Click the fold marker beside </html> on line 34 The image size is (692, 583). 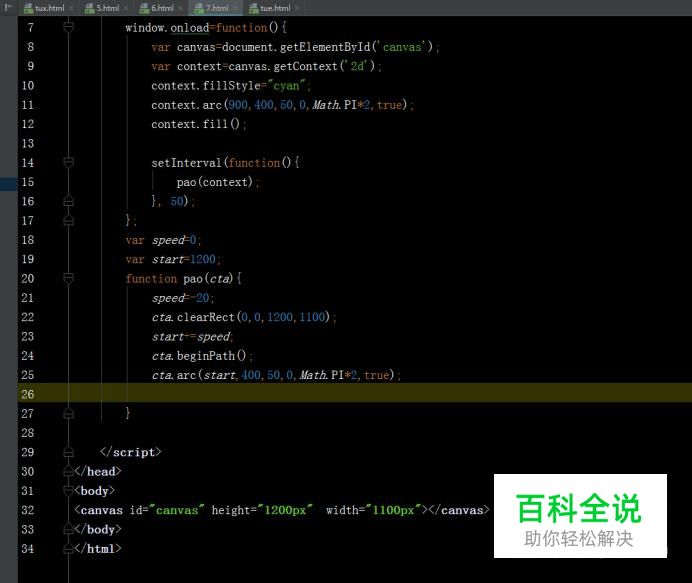tap(68, 549)
